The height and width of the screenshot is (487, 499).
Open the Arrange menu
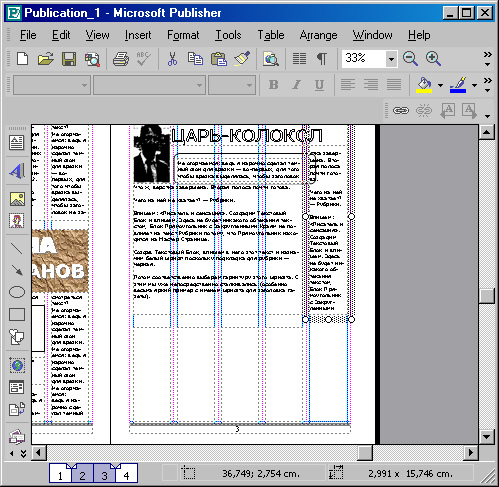point(318,35)
